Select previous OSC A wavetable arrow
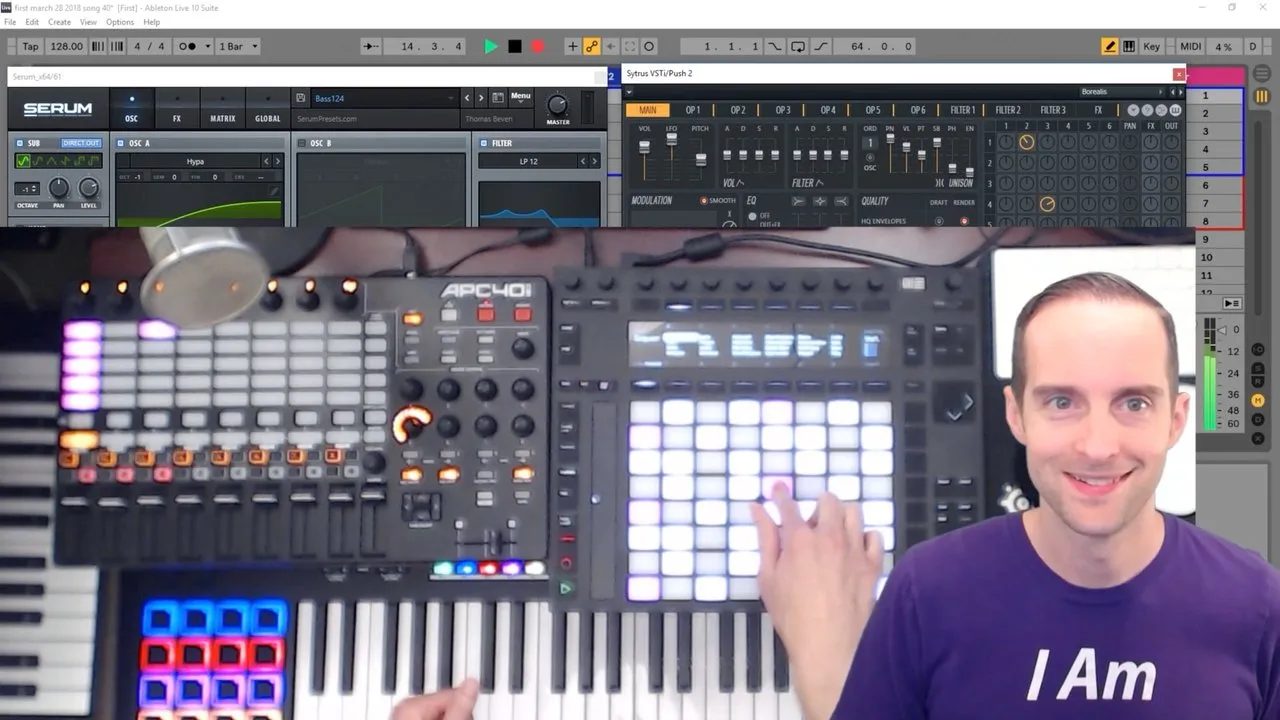The width and height of the screenshot is (1280, 720). (x=267, y=161)
